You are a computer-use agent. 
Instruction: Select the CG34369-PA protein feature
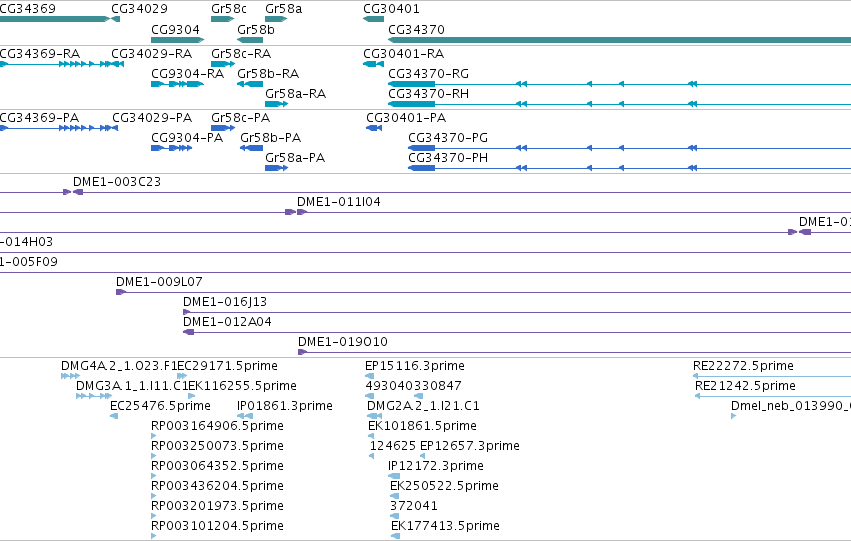pyautogui.click(x=54, y=128)
